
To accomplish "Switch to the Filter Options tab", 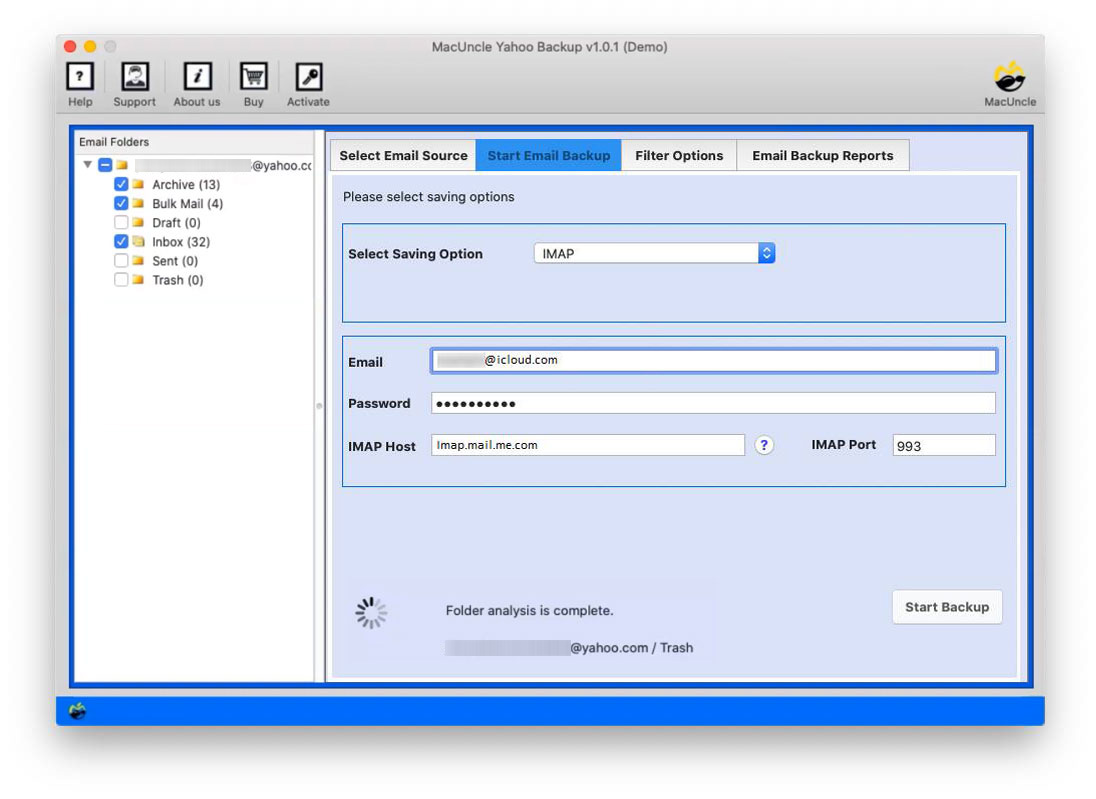I will tap(679, 155).
